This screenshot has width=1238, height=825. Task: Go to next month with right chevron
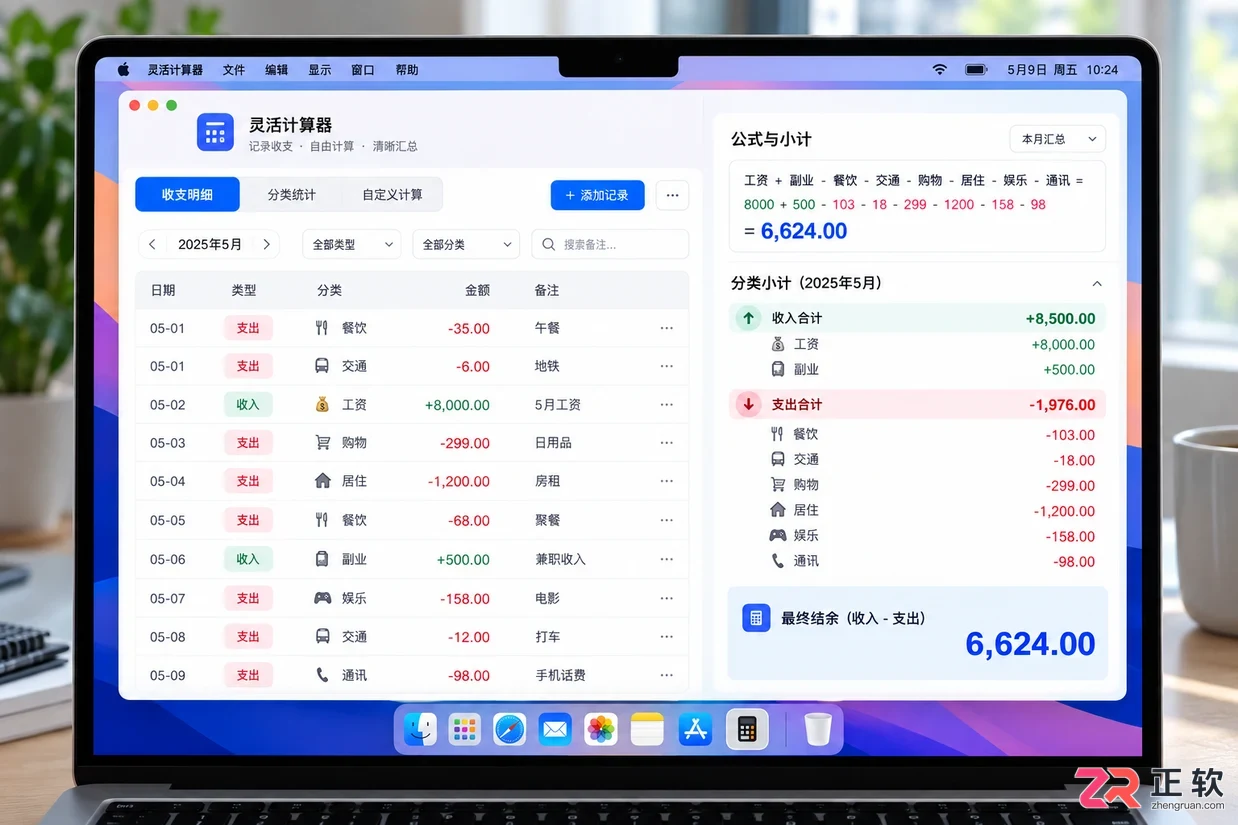[267, 244]
